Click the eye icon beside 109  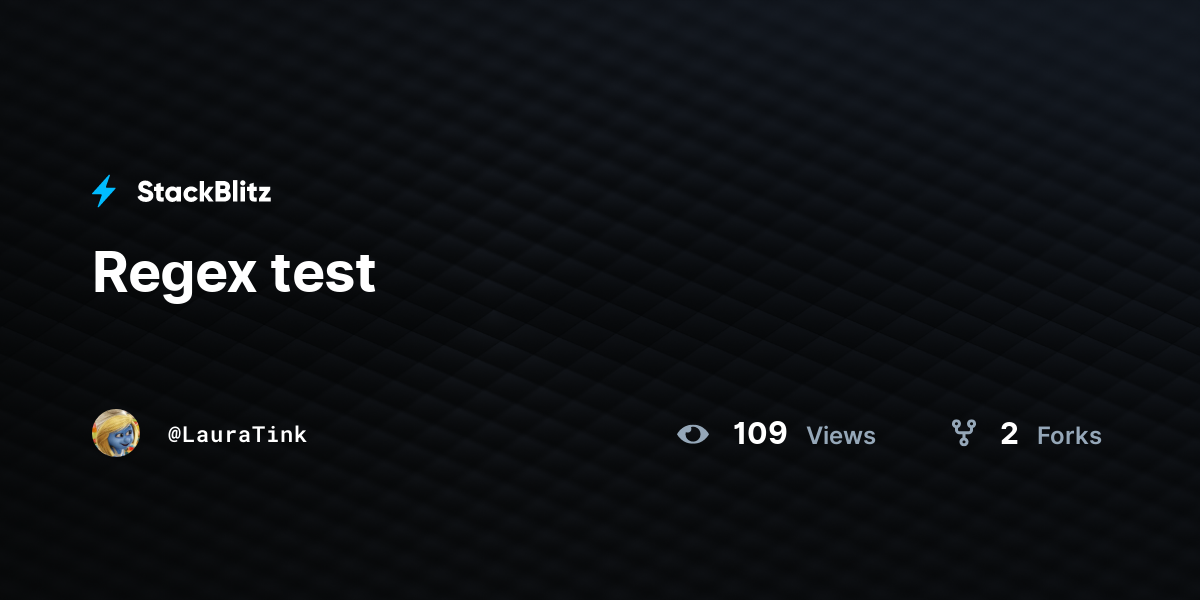(693, 434)
